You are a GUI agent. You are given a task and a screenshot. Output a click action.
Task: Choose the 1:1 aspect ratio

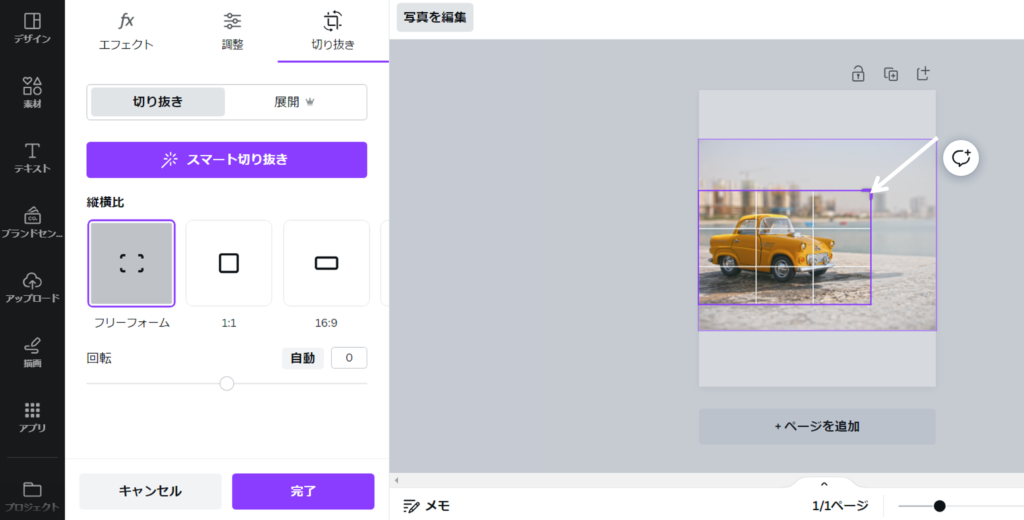pos(229,264)
